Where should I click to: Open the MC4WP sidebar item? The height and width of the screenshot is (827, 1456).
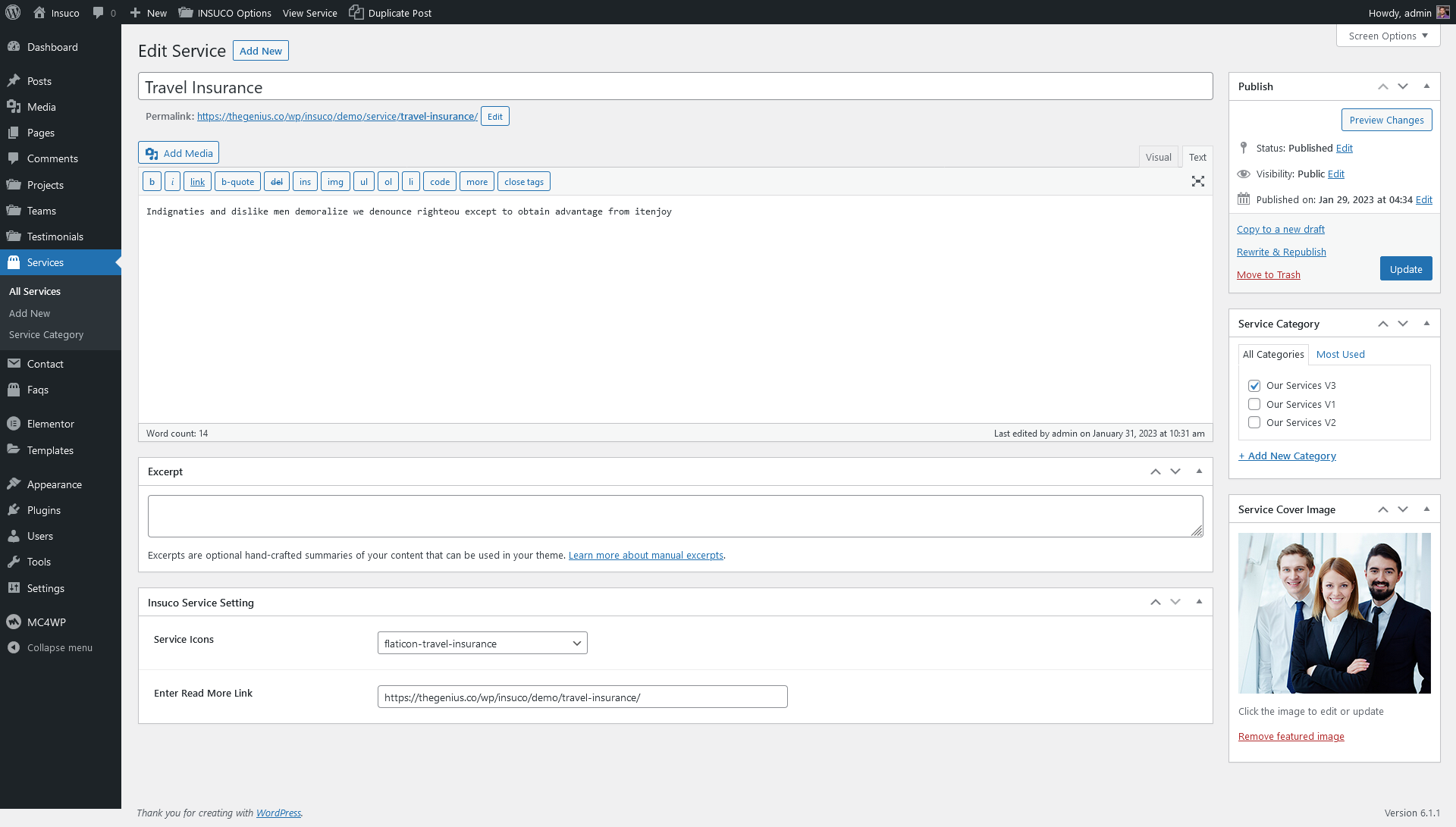(46, 622)
